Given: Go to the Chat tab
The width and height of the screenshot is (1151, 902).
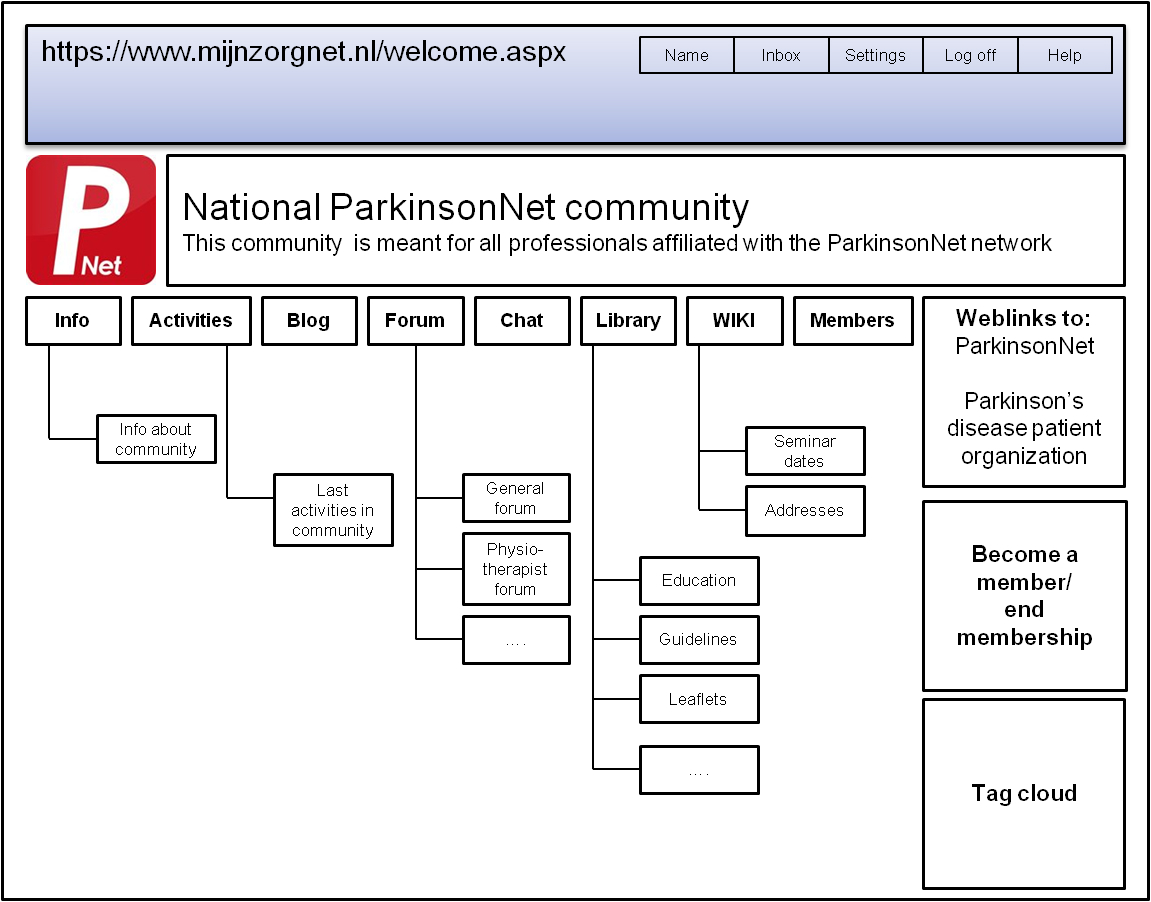Looking at the screenshot, I should point(521,321).
